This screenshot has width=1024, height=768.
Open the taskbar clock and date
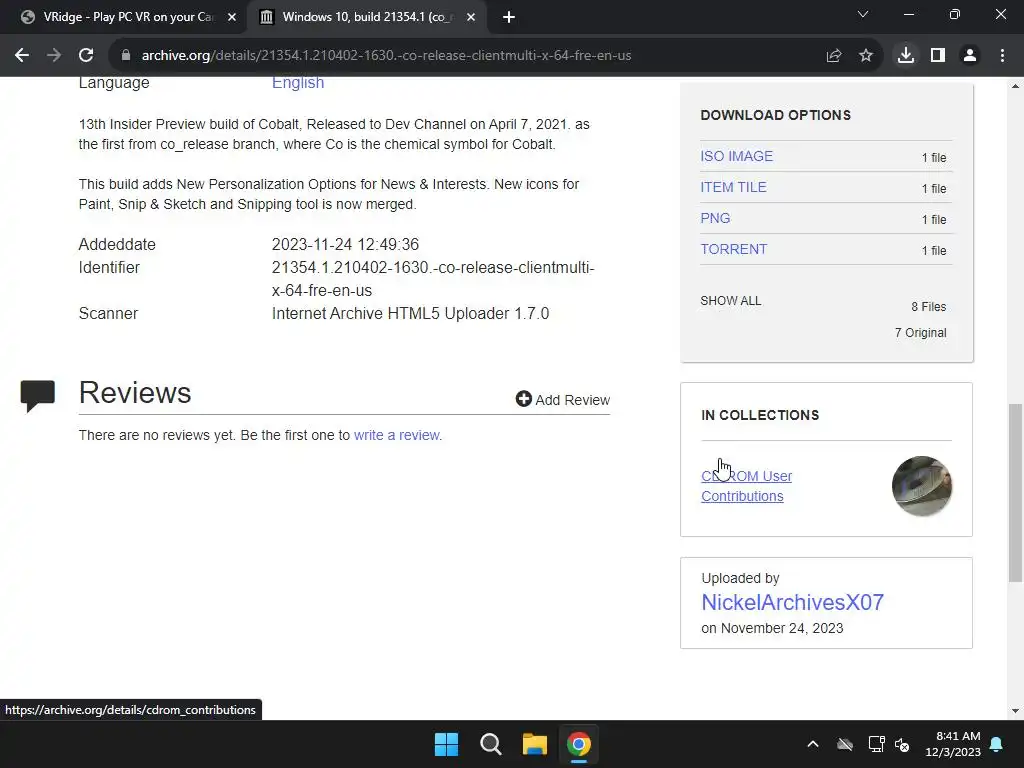pyautogui.click(x=953, y=744)
